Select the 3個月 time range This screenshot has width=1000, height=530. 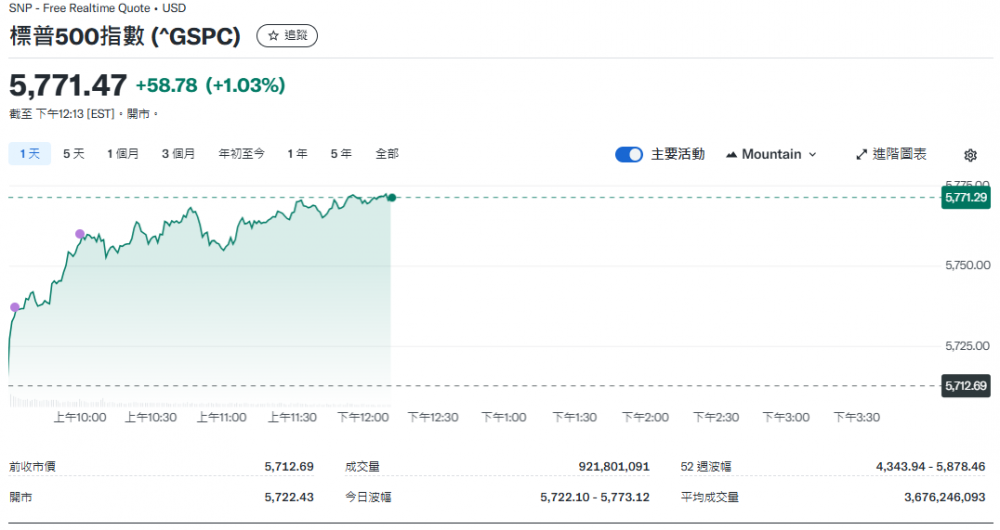tap(179, 154)
